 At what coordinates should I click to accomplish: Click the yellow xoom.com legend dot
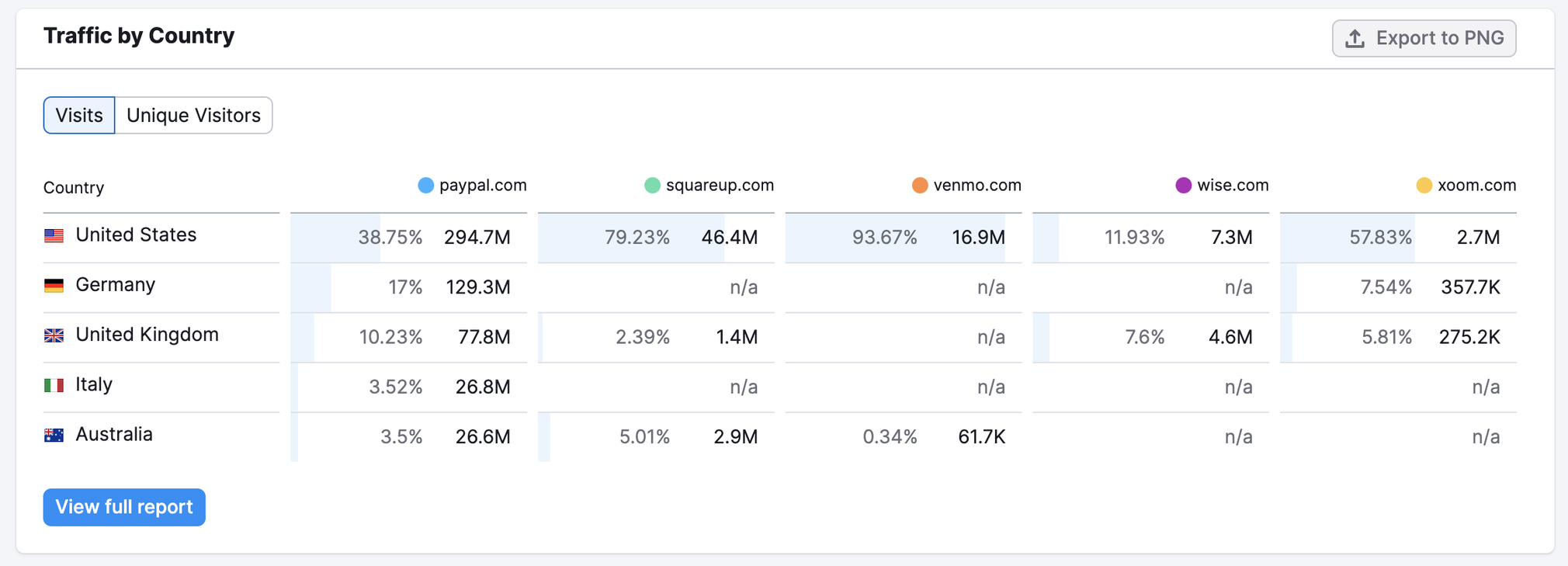point(1424,185)
